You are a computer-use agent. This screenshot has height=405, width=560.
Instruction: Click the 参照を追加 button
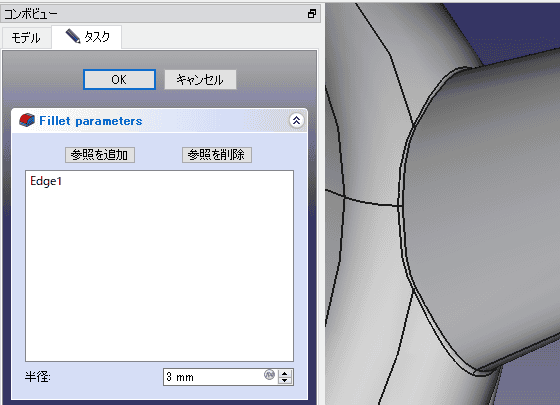coord(100,155)
